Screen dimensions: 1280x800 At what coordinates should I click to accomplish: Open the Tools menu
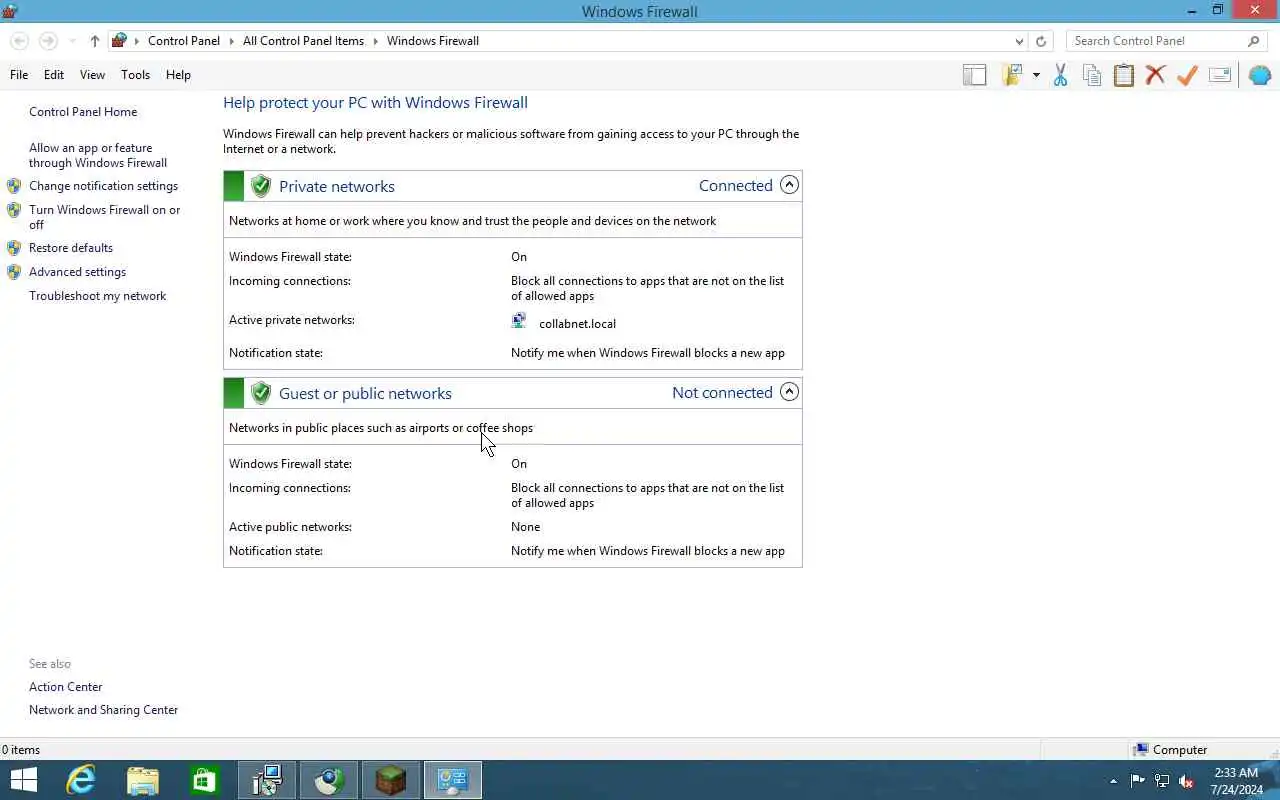point(135,75)
